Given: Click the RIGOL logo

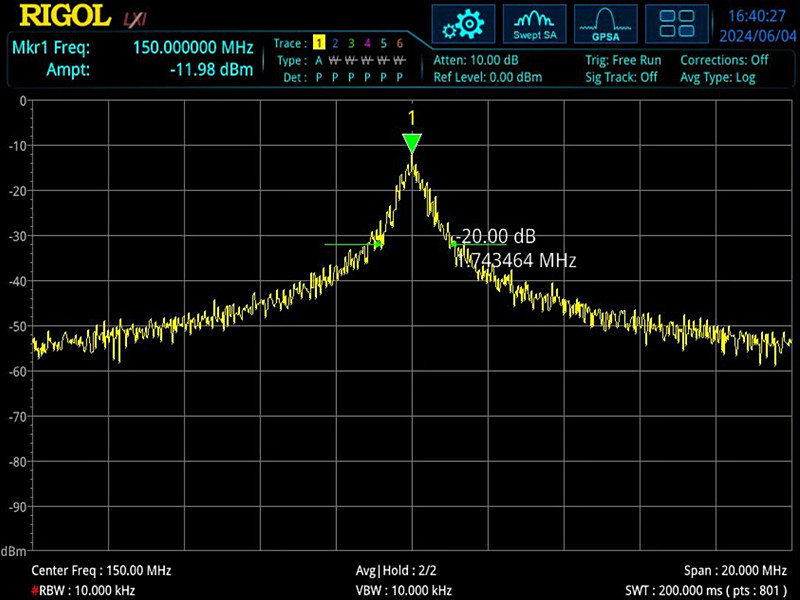Looking at the screenshot, I should [x=65, y=15].
